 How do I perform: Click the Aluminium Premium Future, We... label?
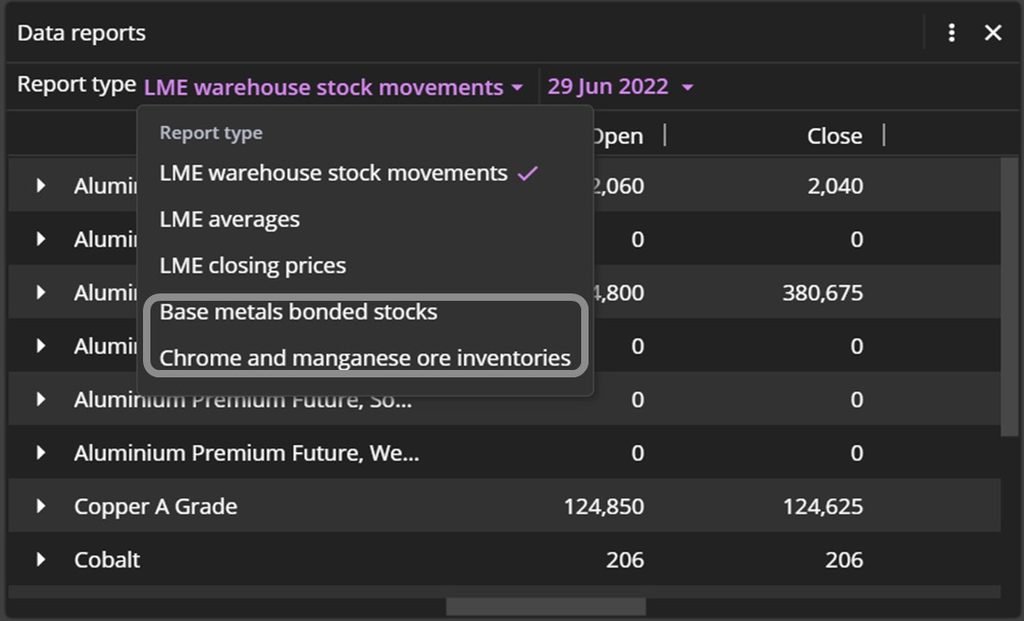[246, 453]
